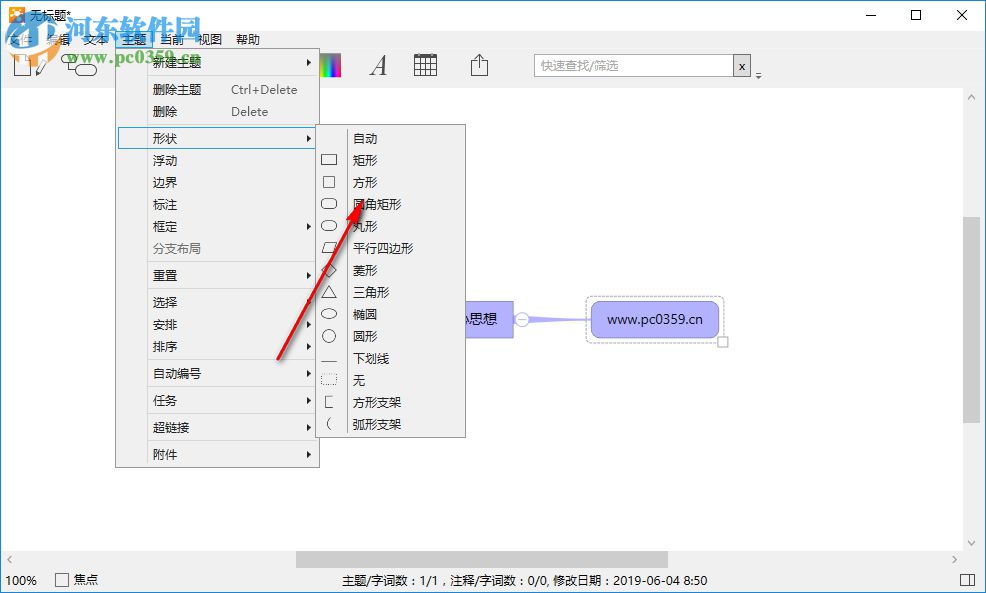Choose 删除主题 from the menu
The height and width of the screenshot is (593, 986).
pyautogui.click(x=176, y=89)
